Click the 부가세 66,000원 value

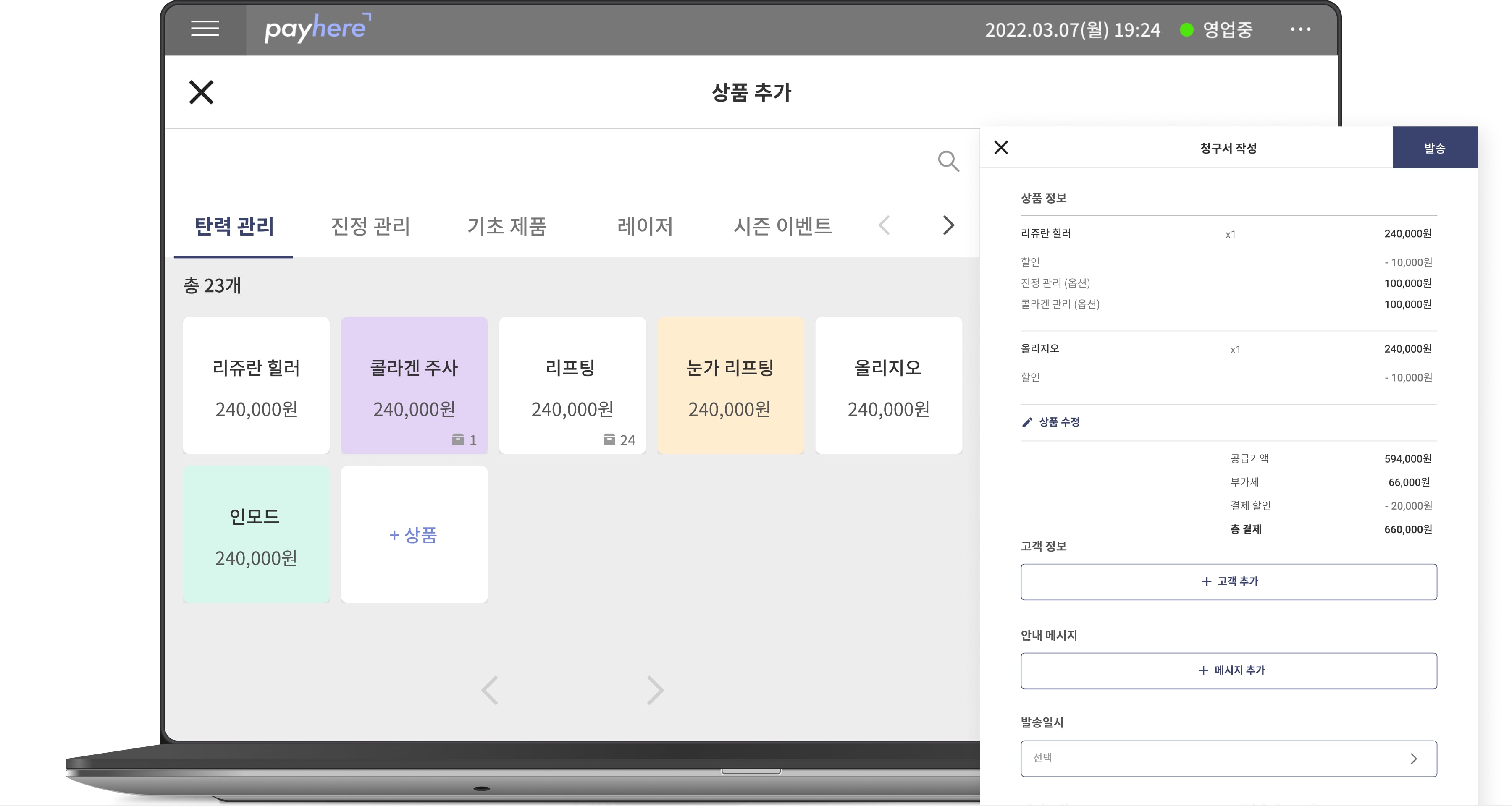pos(1409,482)
